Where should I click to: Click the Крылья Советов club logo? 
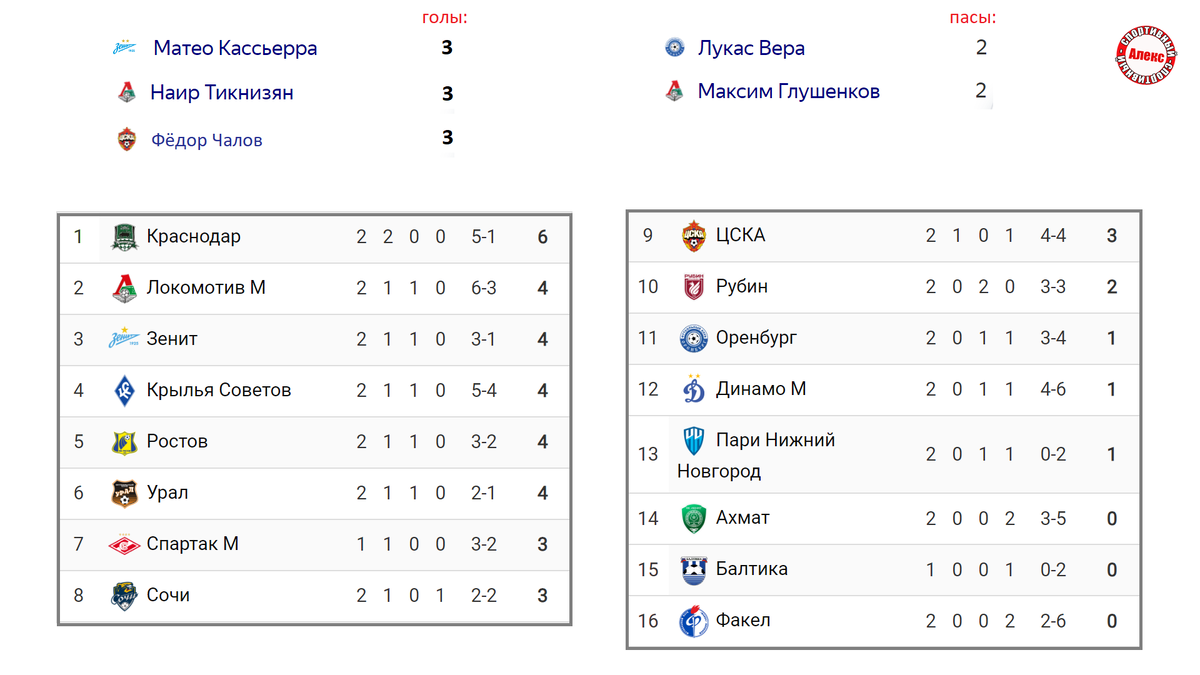click(x=124, y=391)
